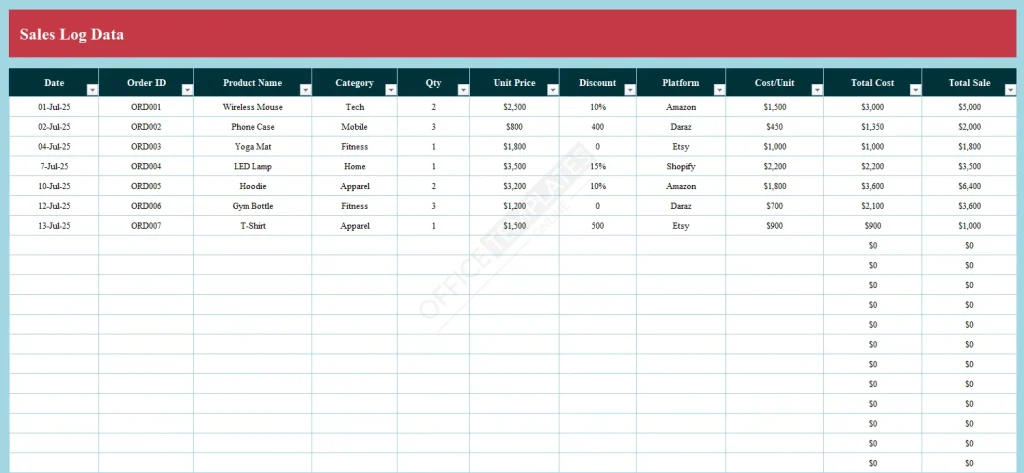Click the Order ID column header
1024x473 pixels.
(146, 82)
